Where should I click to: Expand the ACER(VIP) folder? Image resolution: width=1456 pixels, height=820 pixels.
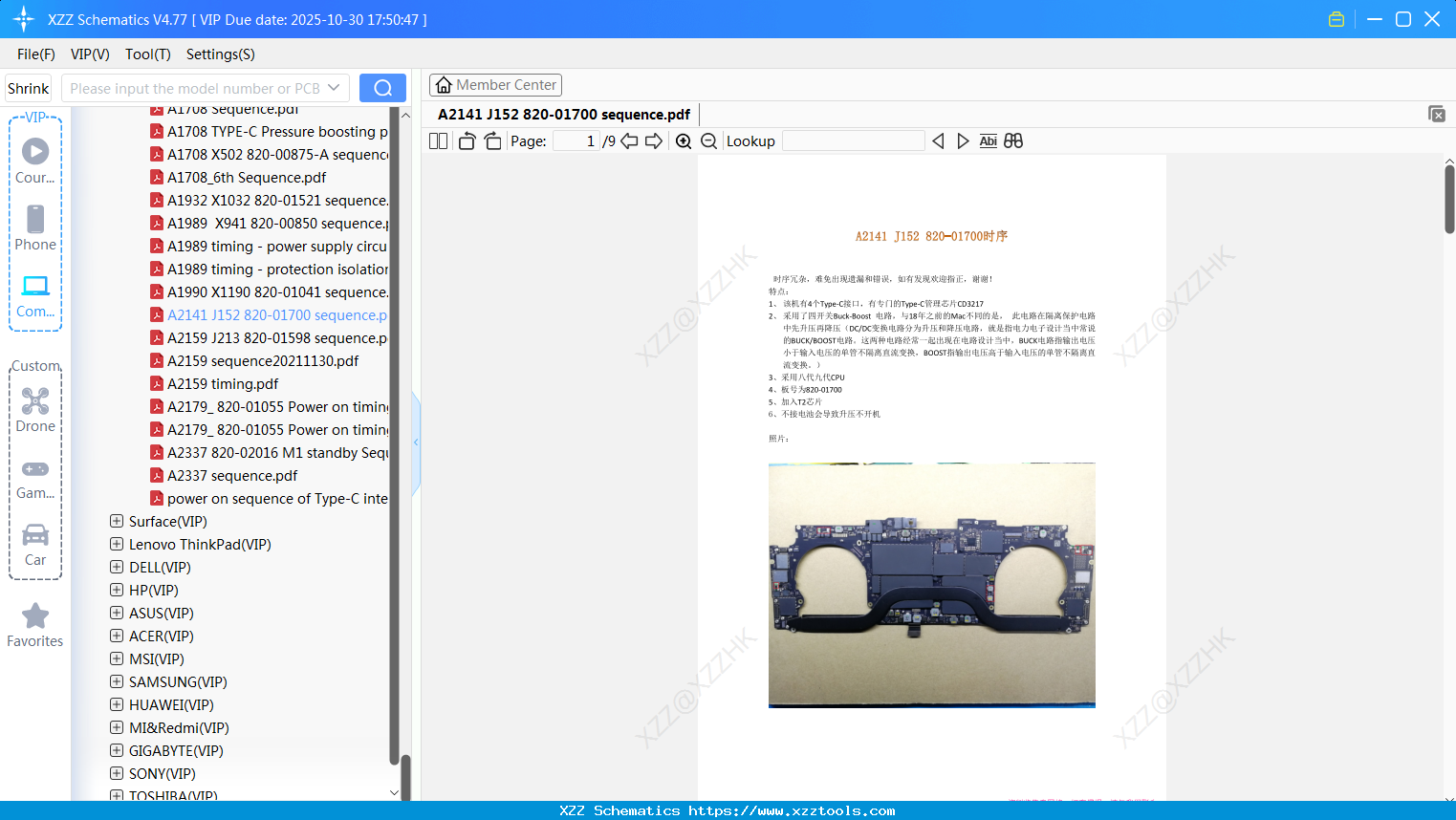coord(117,636)
